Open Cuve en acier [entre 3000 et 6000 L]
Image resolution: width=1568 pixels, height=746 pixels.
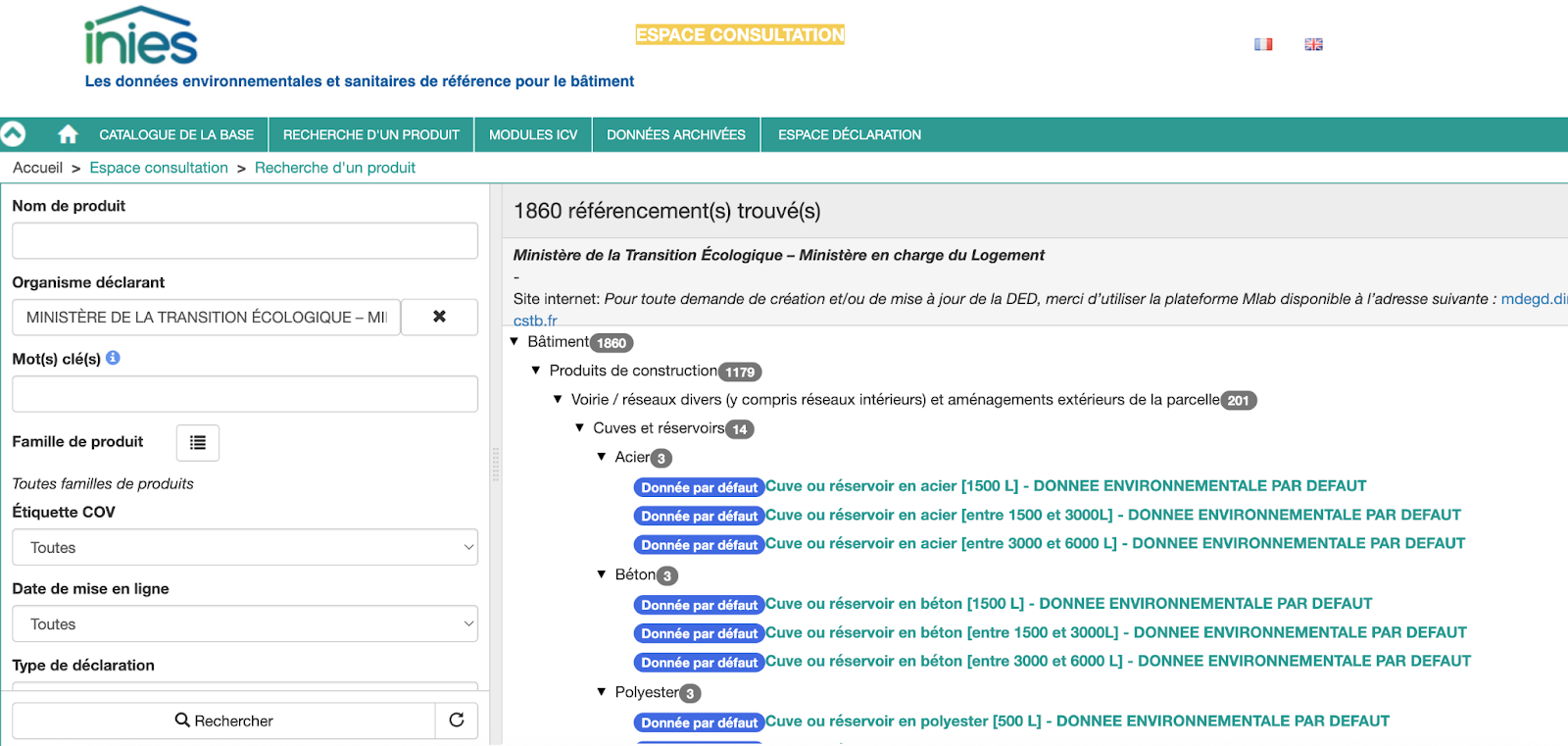pyautogui.click(x=1115, y=543)
